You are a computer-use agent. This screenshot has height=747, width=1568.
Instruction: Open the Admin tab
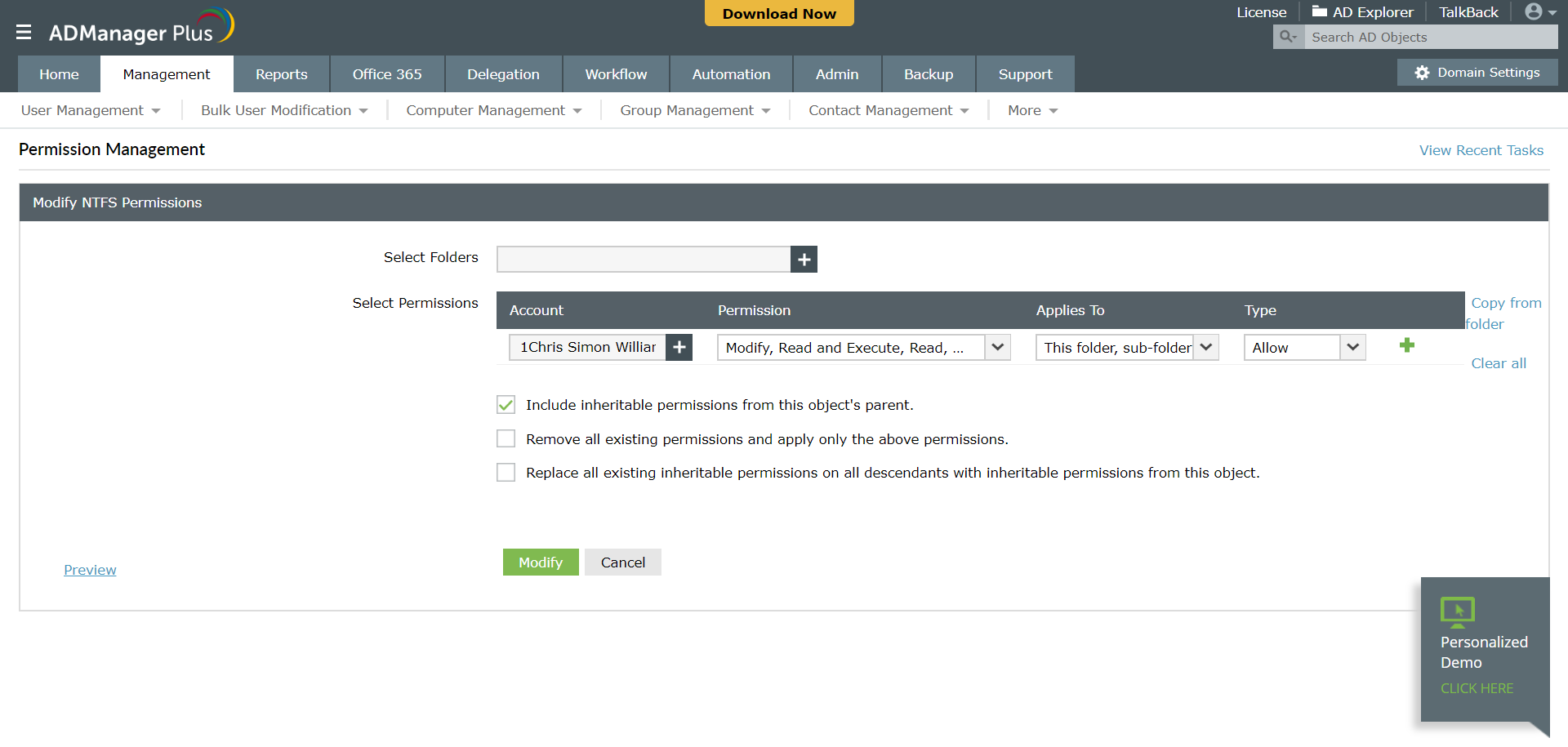coord(837,74)
